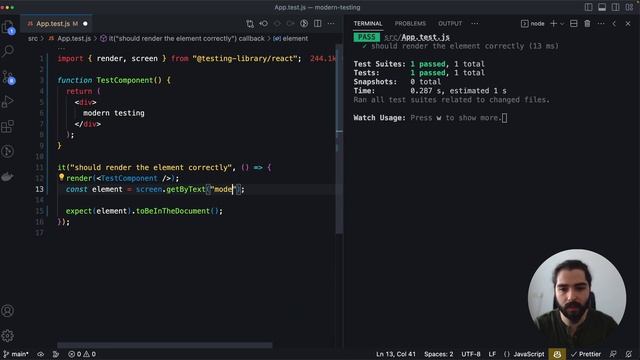The image size is (640, 360).
Task: Open editor More Actions ellipsis
Action: click(331, 24)
